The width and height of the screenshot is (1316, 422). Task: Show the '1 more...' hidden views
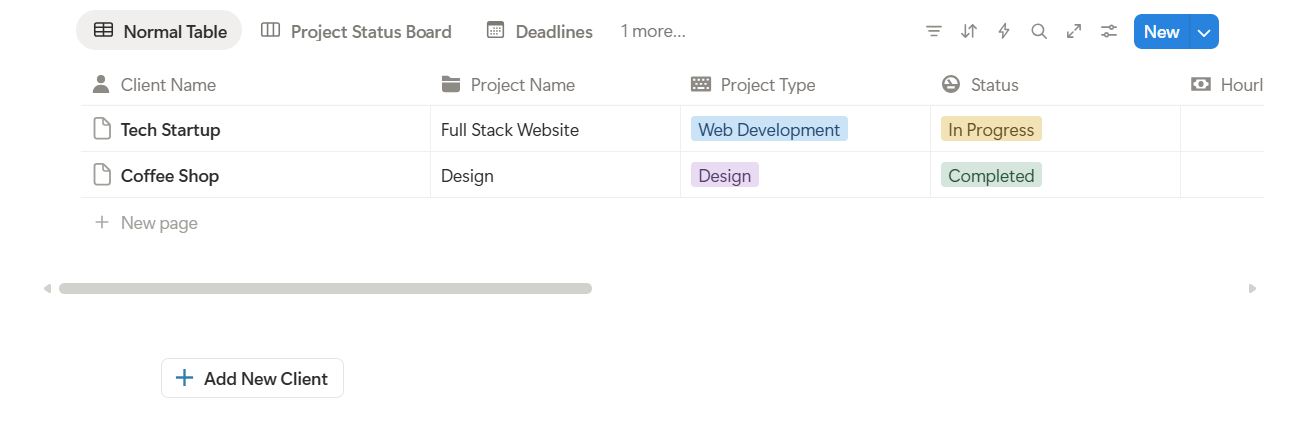pos(653,32)
